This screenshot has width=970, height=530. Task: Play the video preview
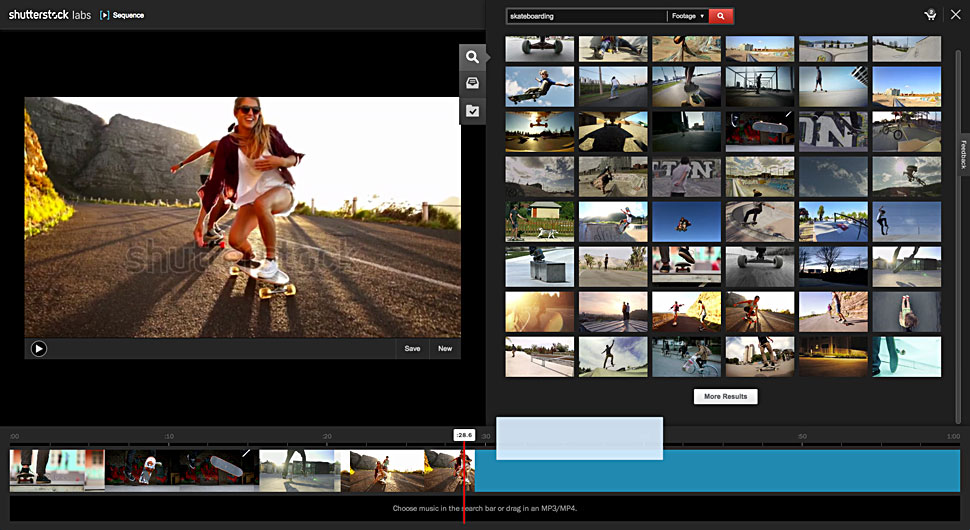pos(38,349)
